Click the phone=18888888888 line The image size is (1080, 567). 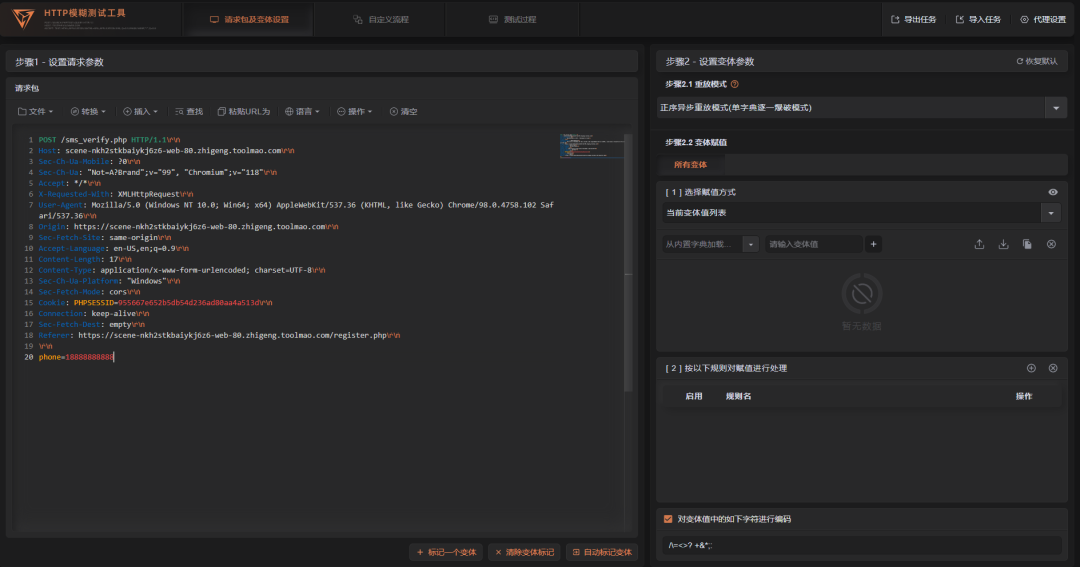pos(76,357)
